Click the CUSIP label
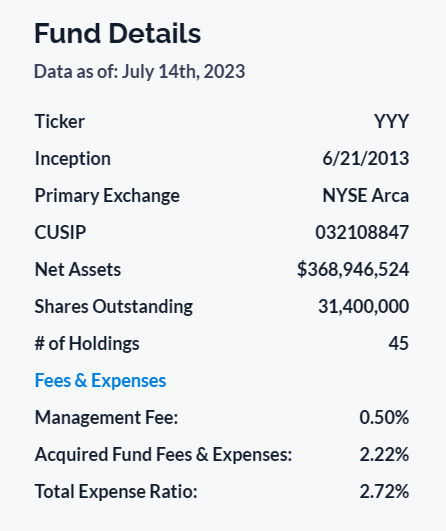Image resolution: width=446 pixels, height=531 pixels. click(x=60, y=232)
